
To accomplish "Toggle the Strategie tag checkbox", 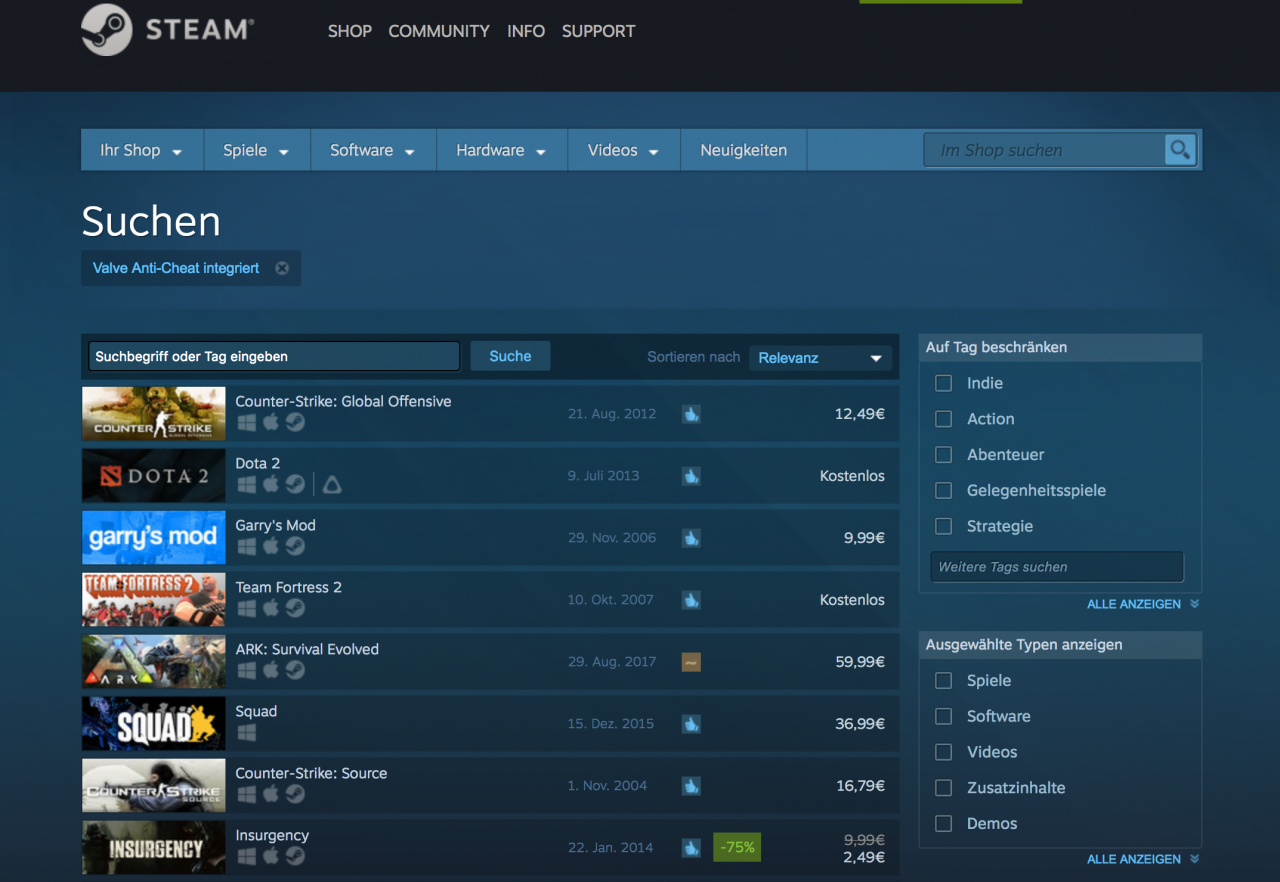I will 943,526.
